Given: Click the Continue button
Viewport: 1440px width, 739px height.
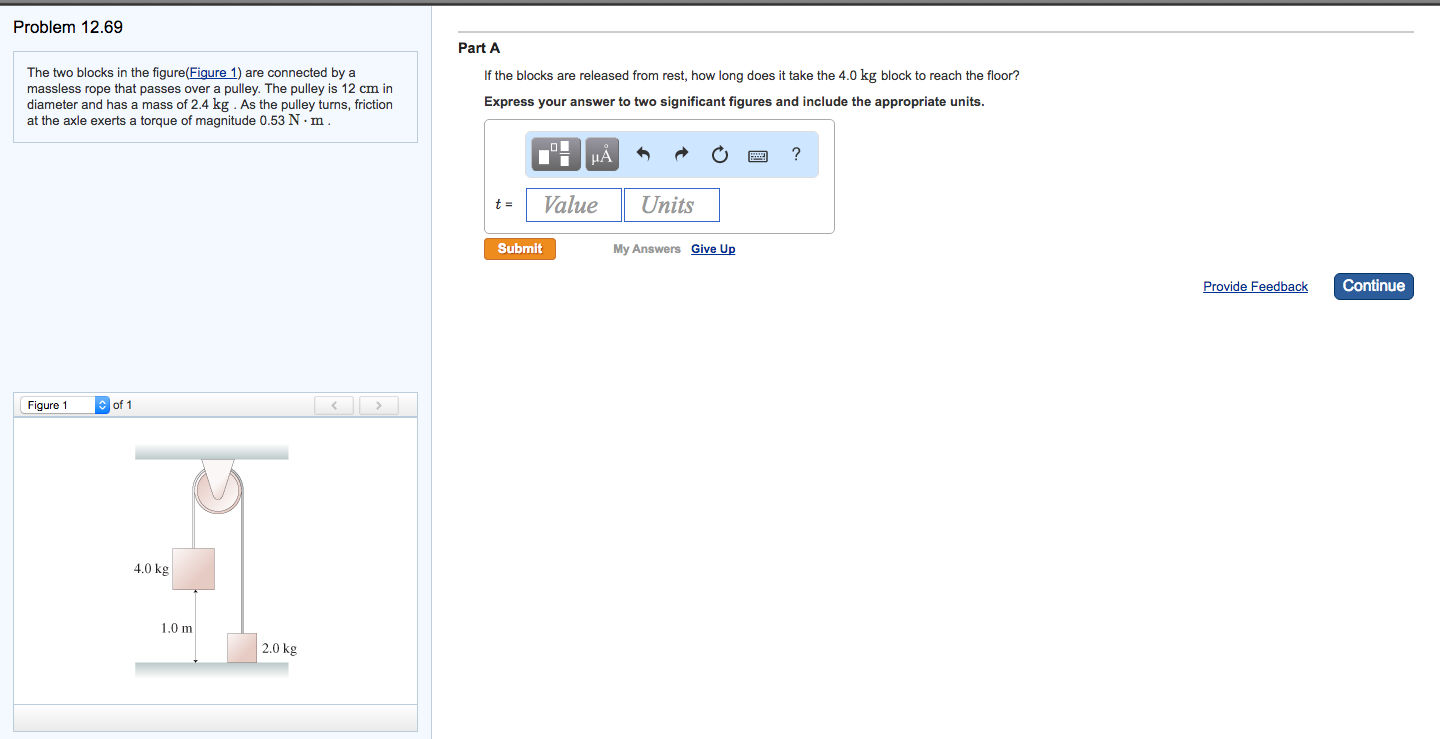Looking at the screenshot, I should (1374, 286).
